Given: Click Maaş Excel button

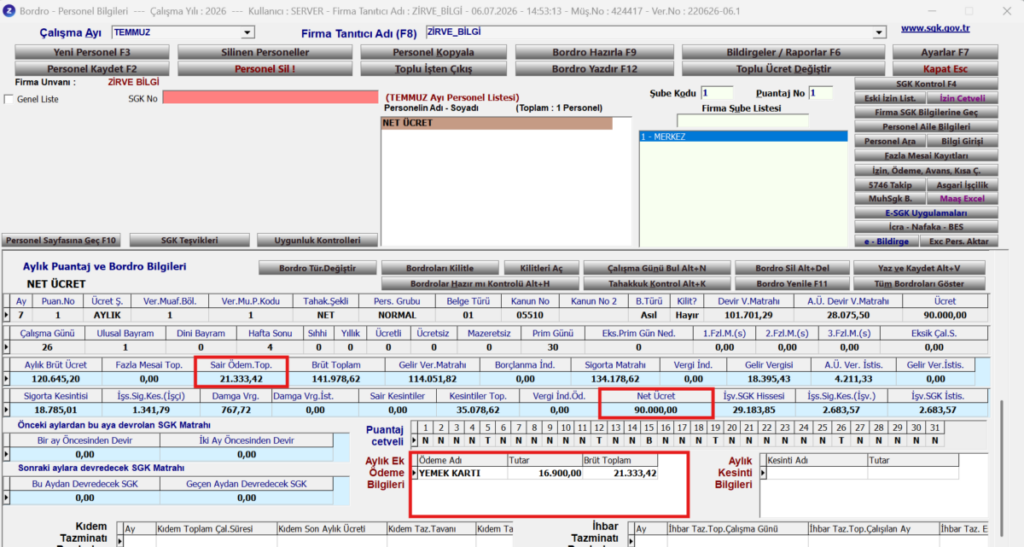Looking at the screenshot, I should point(962,199).
